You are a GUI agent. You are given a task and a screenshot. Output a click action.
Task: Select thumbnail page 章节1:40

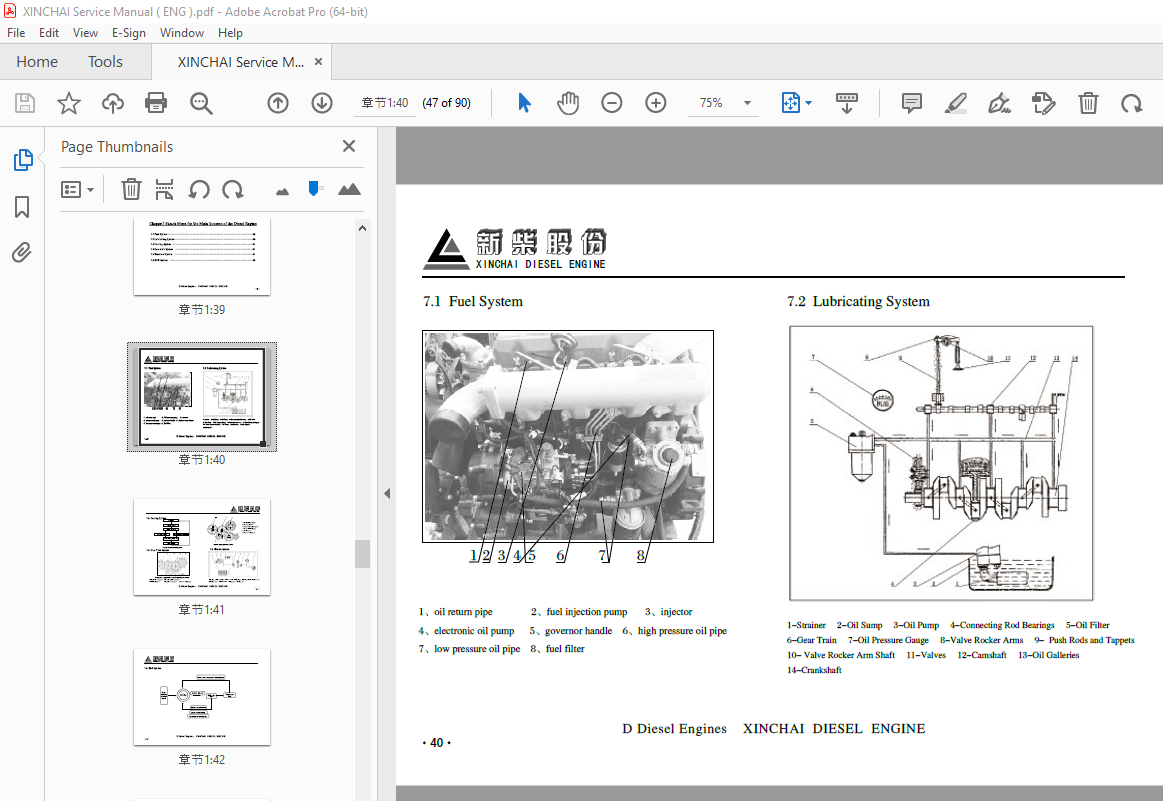pyautogui.click(x=202, y=397)
